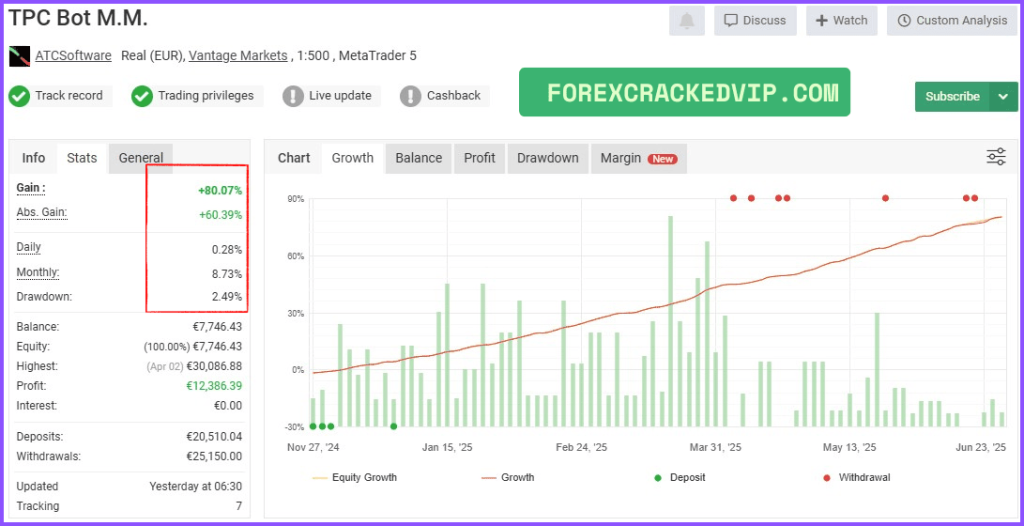1024x526 pixels.
Task: Open the Drawdown chart tab
Action: (x=548, y=158)
